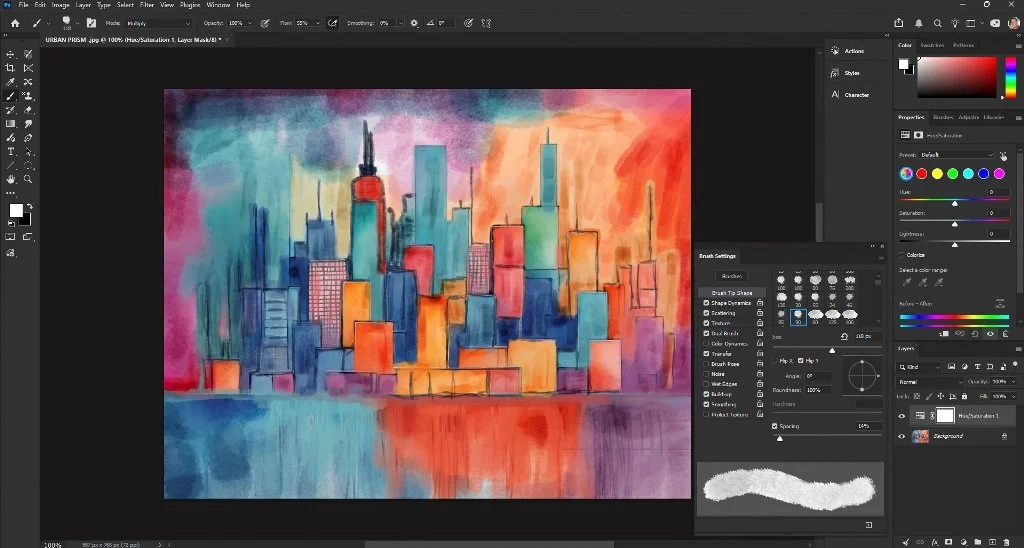Open the Search icon in the top bar
The image size is (1024, 548).
coord(937,23)
